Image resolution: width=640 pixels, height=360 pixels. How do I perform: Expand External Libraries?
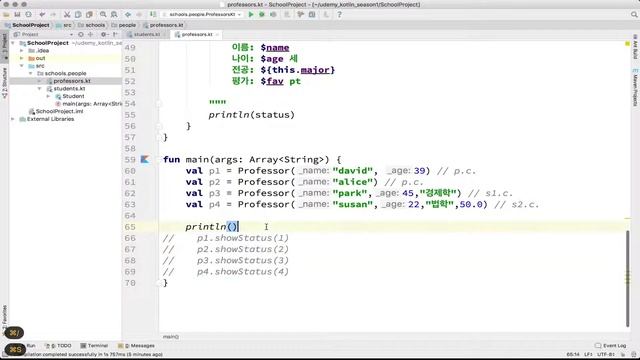click(13, 119)
